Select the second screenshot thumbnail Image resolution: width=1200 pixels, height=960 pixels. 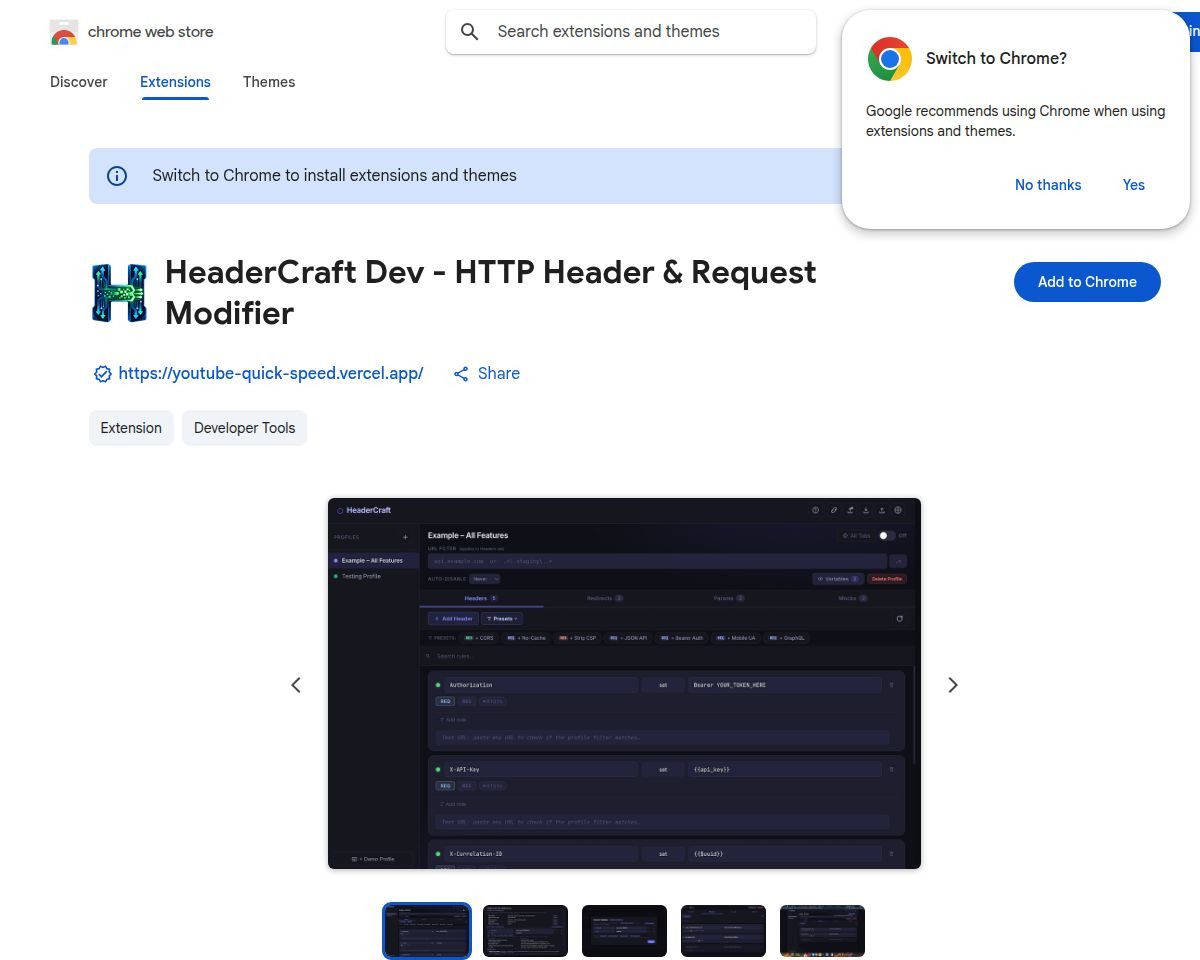[x=525, y=931]
